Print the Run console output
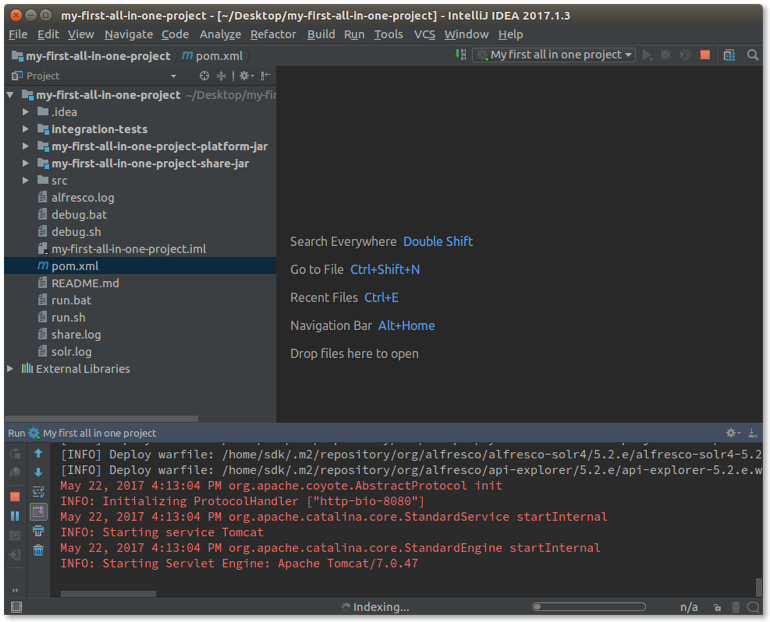The image size is (770, 622). [38, 531]
